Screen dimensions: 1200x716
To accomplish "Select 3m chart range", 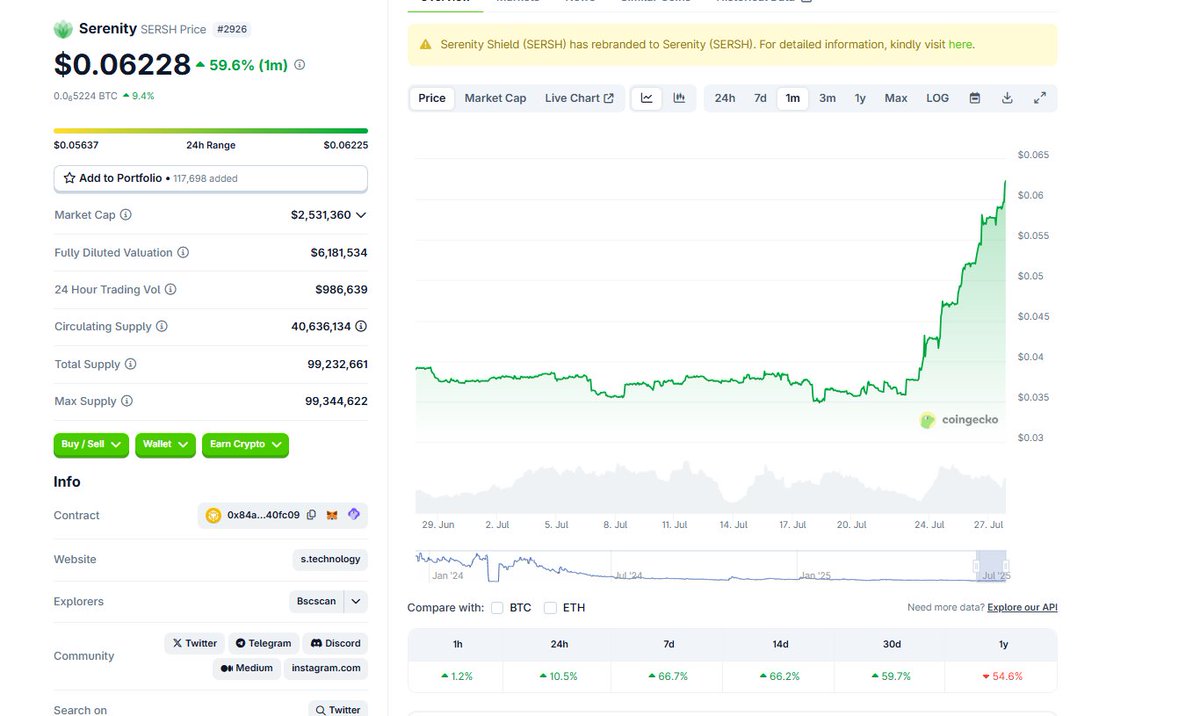I will pyautogui.click(x=827, y=98).
